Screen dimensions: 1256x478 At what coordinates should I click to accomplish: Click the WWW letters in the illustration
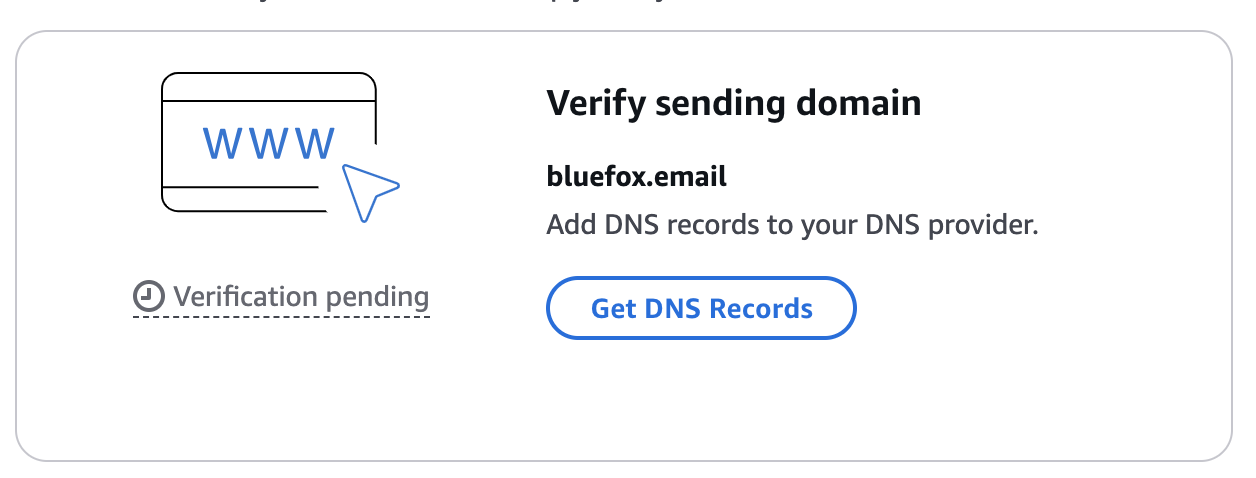point(269,144)
